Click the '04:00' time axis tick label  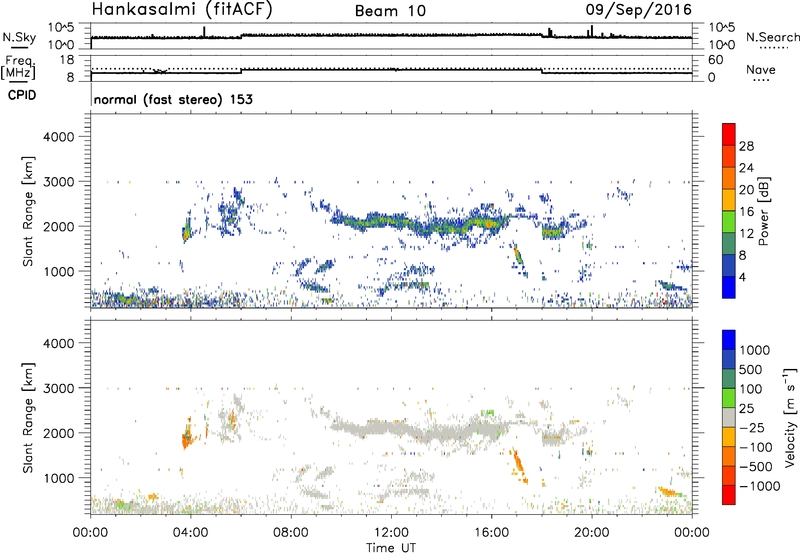[x=191, y=533]
